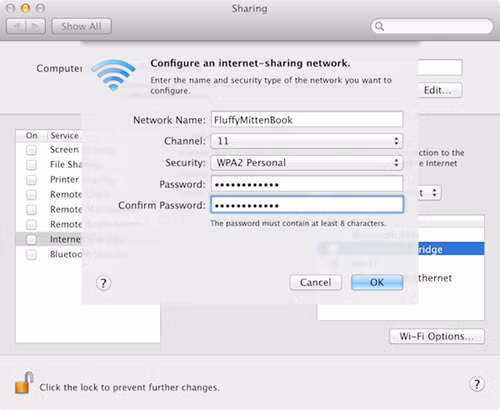Go back with the left arrow toolbar button
500x410 pixels.
pyautogui.click(x=16, y=26)
